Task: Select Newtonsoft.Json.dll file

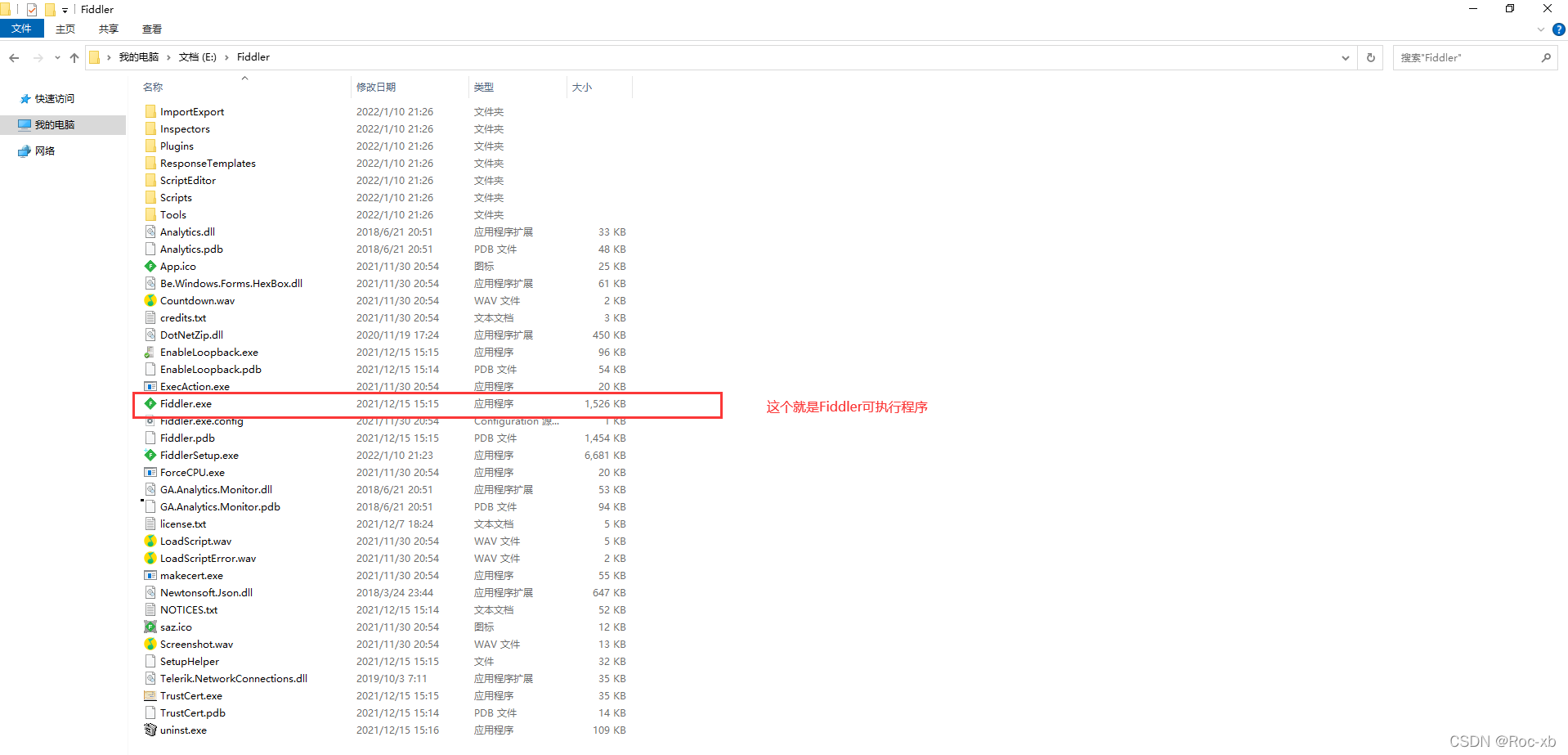Action: tap(206, 592)
